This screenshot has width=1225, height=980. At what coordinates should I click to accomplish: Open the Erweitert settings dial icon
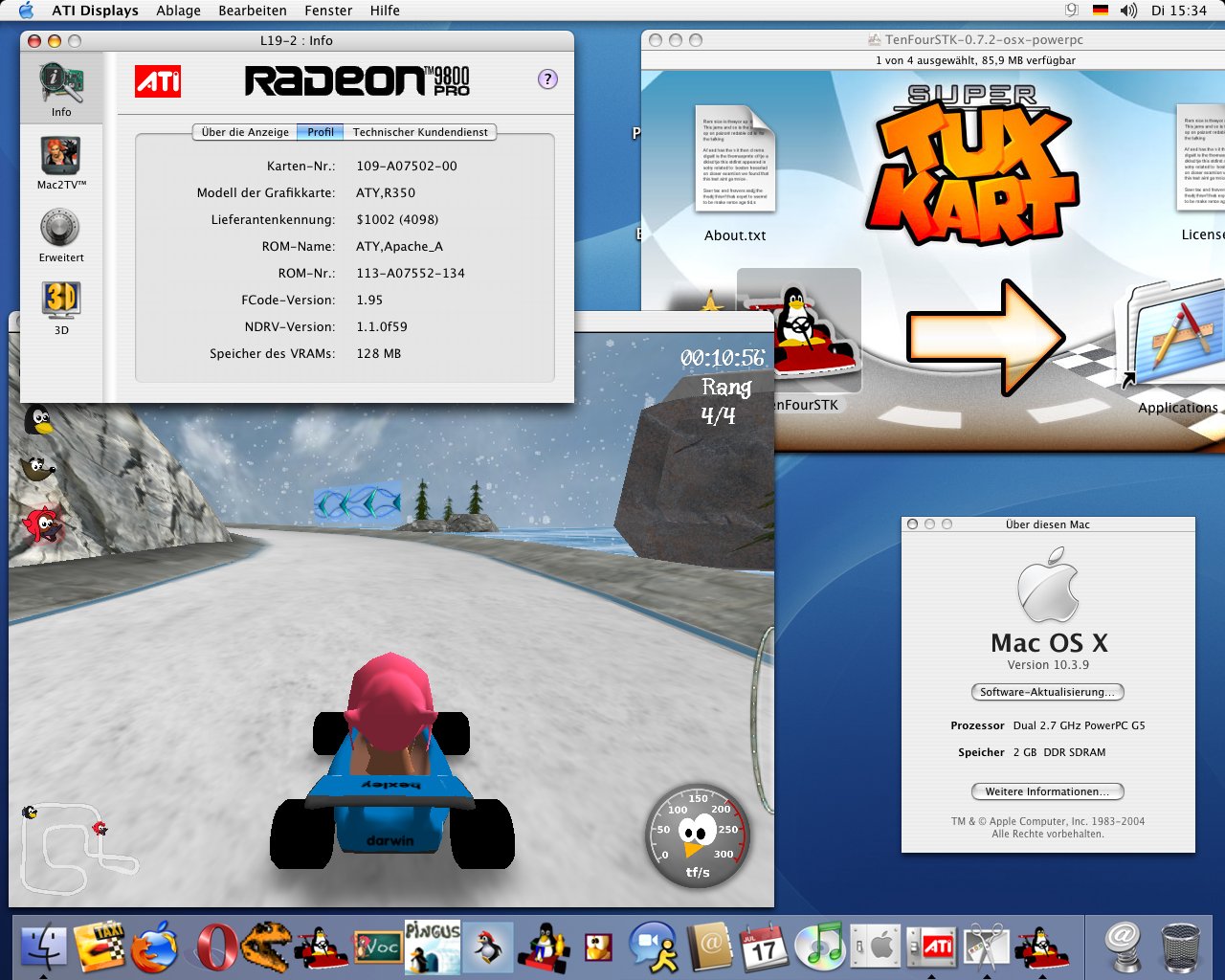[x=60, y=228]
